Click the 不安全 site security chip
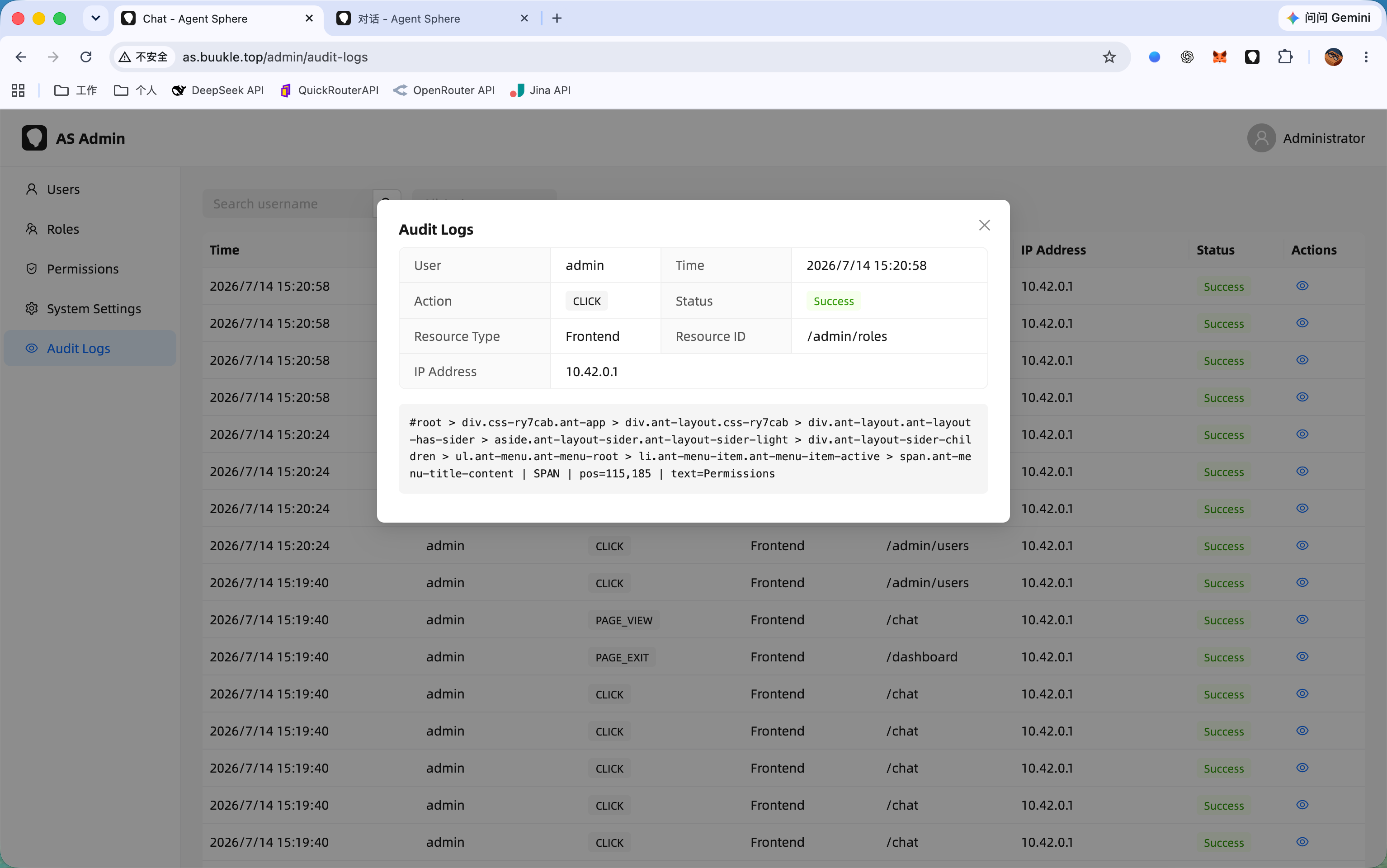The width and height of the screenshot is (1387, 868). pyautogui.click(x=143, y=57)
